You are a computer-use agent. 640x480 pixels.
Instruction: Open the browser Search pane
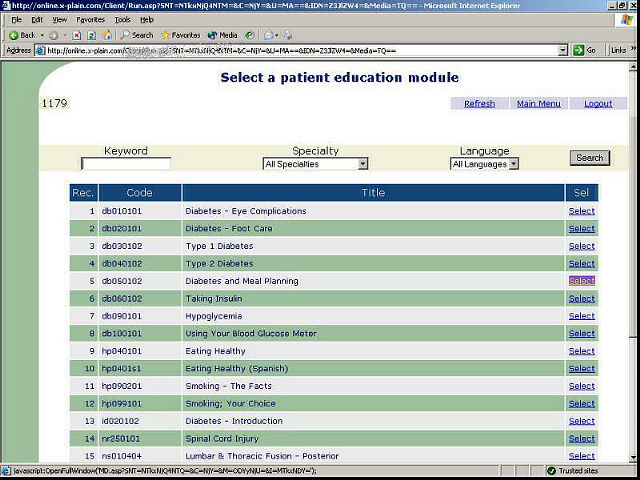(137, 35)
